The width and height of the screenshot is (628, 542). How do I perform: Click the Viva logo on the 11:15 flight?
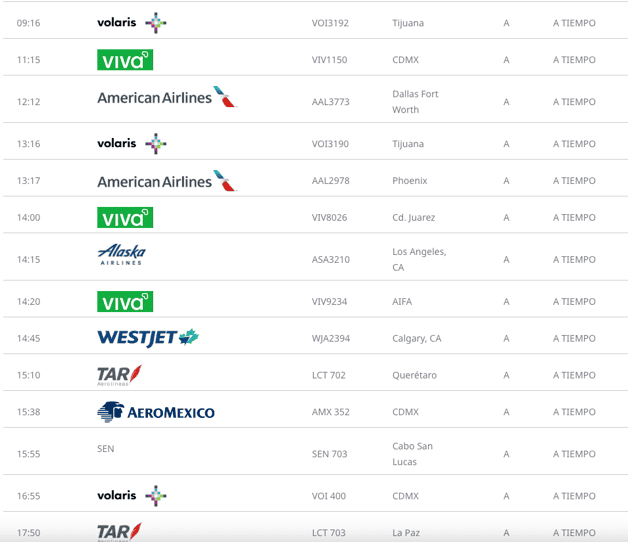(x=125, y=60)
